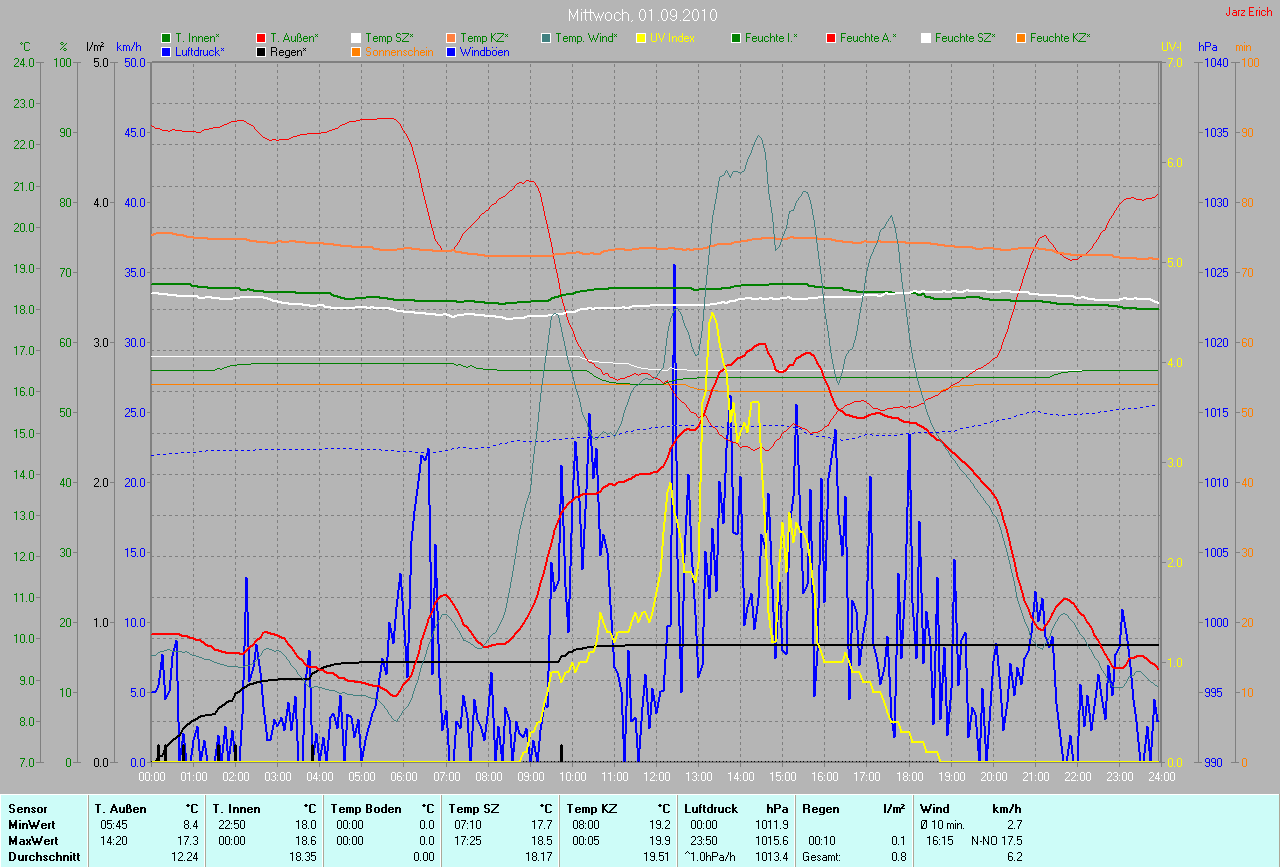Select the 'Temp SZ*' legend label

click(388, 38)
